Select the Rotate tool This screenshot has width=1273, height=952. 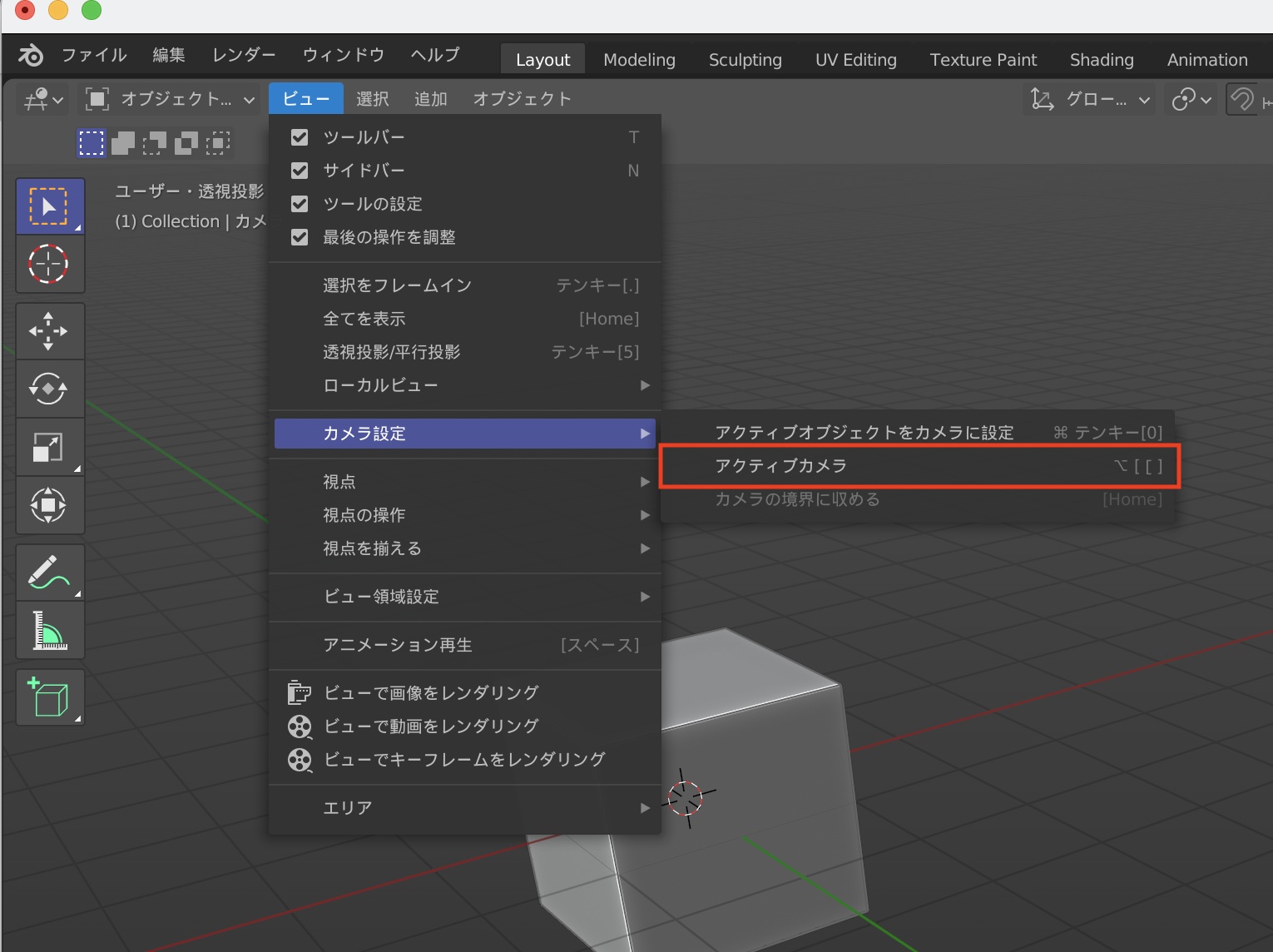pyautogui.click(x=49, y=389)
